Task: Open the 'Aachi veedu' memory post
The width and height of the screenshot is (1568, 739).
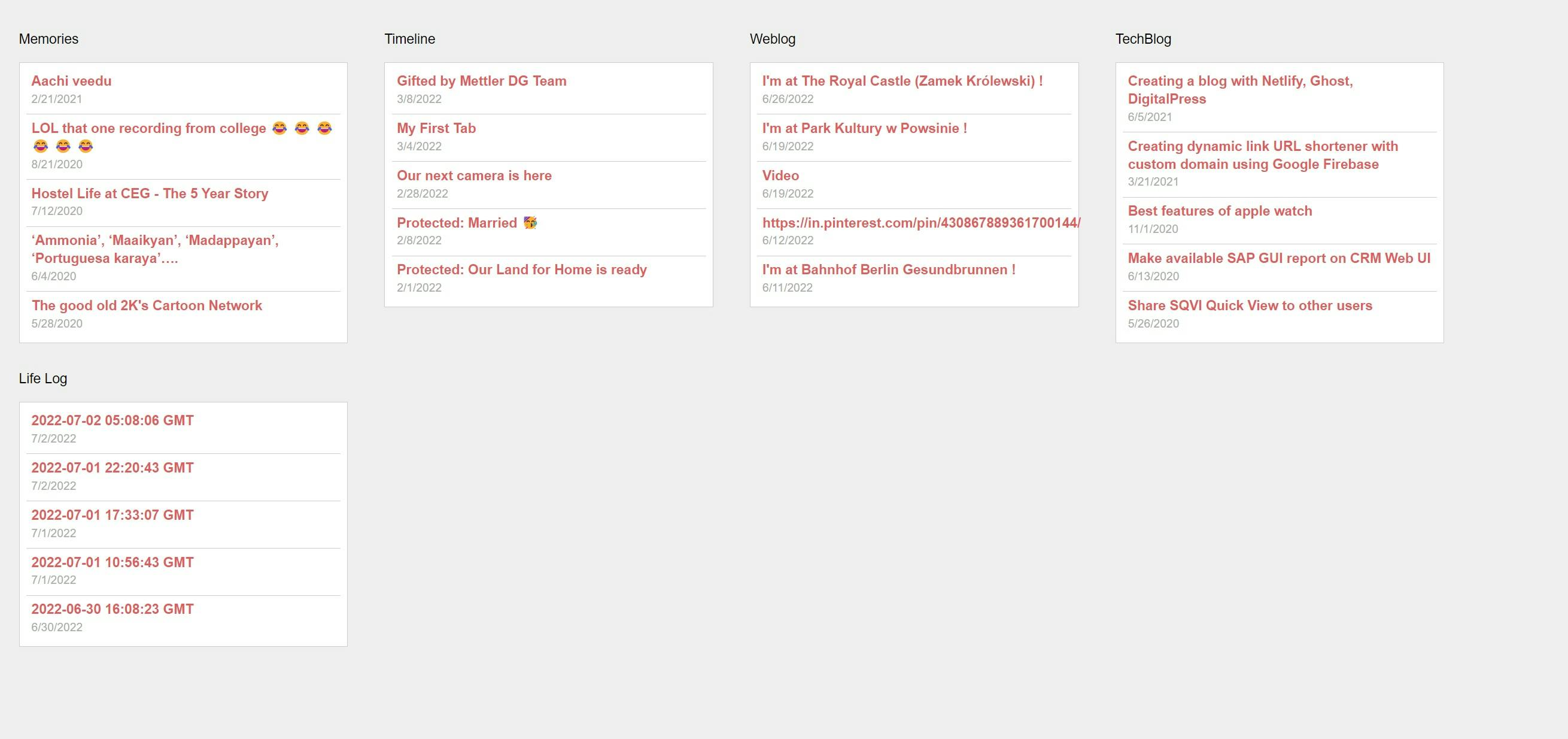Action: coord(71,81)
